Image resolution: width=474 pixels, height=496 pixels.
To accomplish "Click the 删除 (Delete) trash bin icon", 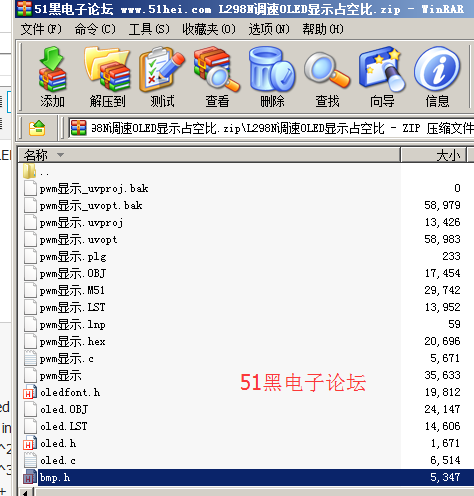I will (x=272, y=69).
